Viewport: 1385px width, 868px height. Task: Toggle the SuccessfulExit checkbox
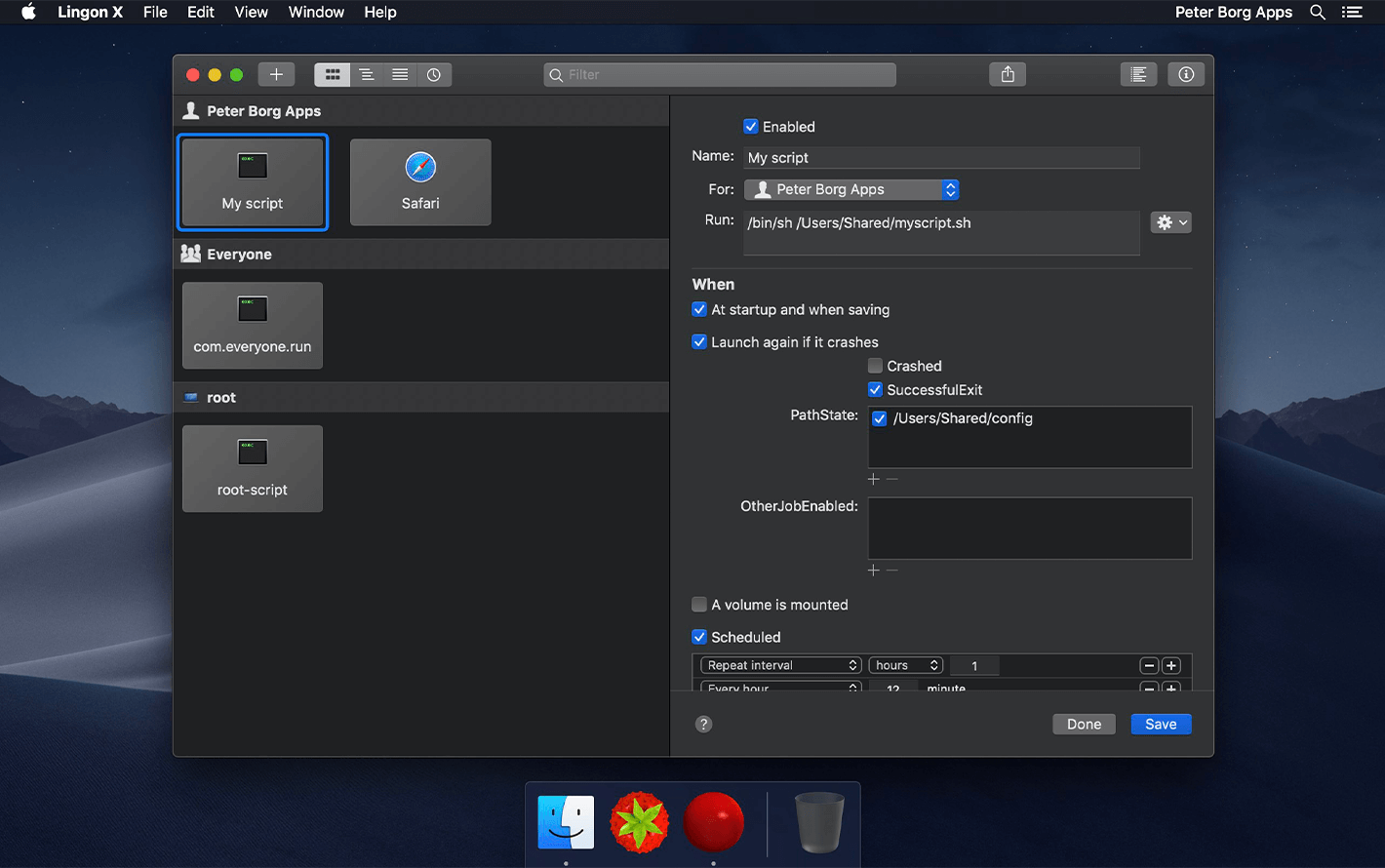click(x=875, y=389)
